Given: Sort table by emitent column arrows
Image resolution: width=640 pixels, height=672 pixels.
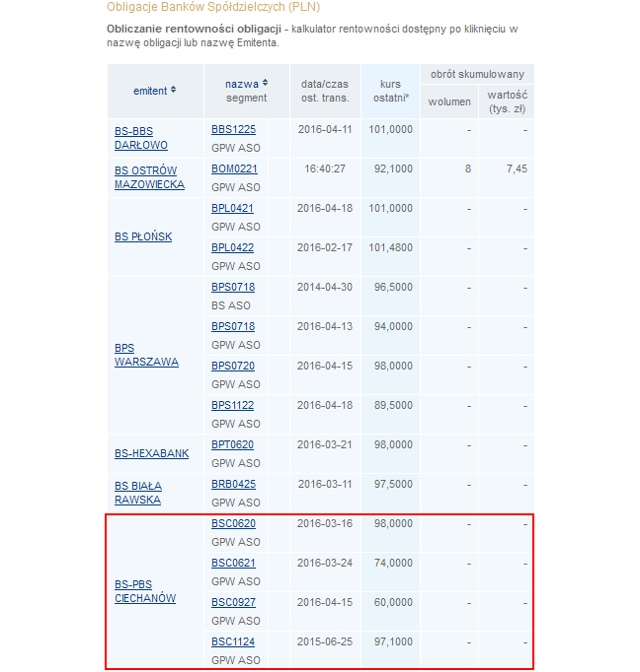Looking at the screenshot, I should tap(173, 90).
